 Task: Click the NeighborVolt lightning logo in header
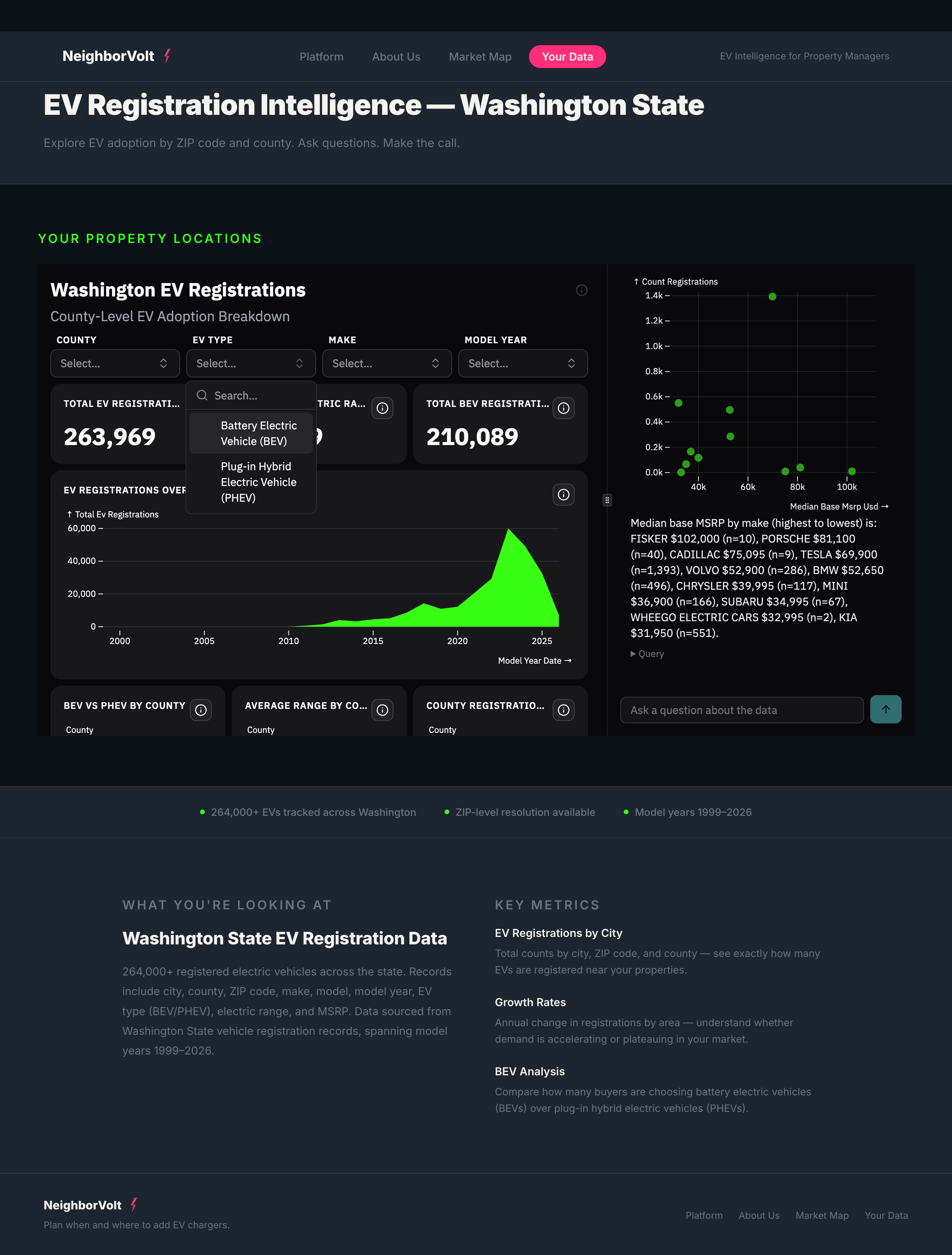pyautogui.click(x=167, y=55)
